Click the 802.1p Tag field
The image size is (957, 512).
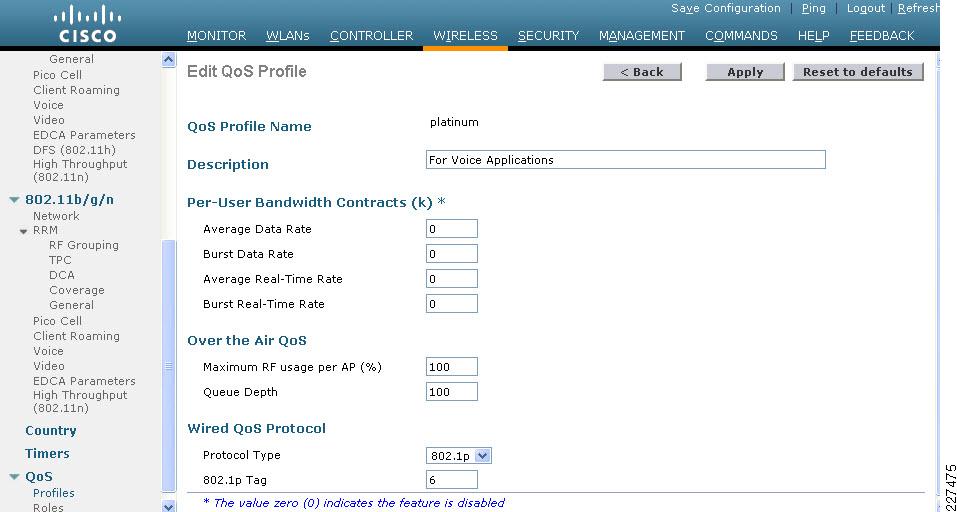click(452, 480)
